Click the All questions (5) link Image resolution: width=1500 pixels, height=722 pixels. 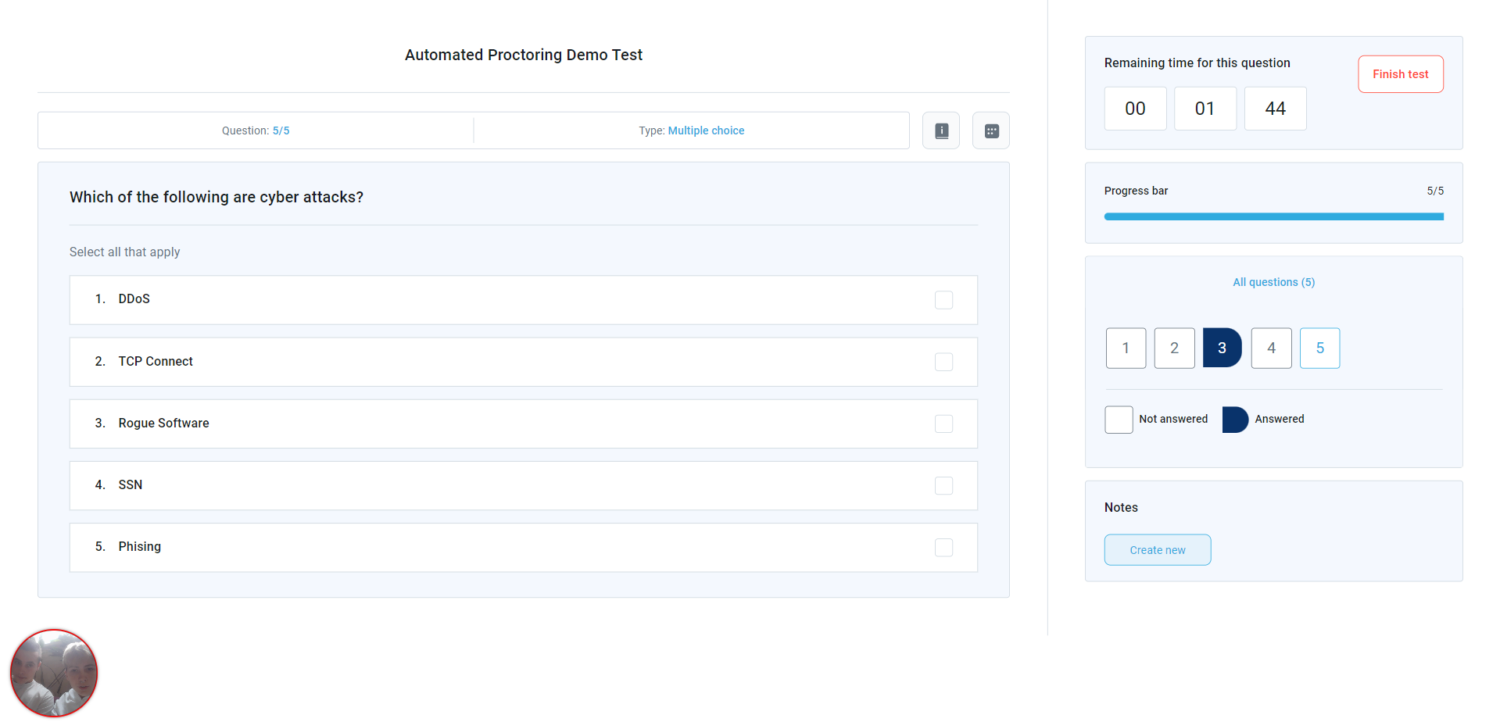(1273, 282)
